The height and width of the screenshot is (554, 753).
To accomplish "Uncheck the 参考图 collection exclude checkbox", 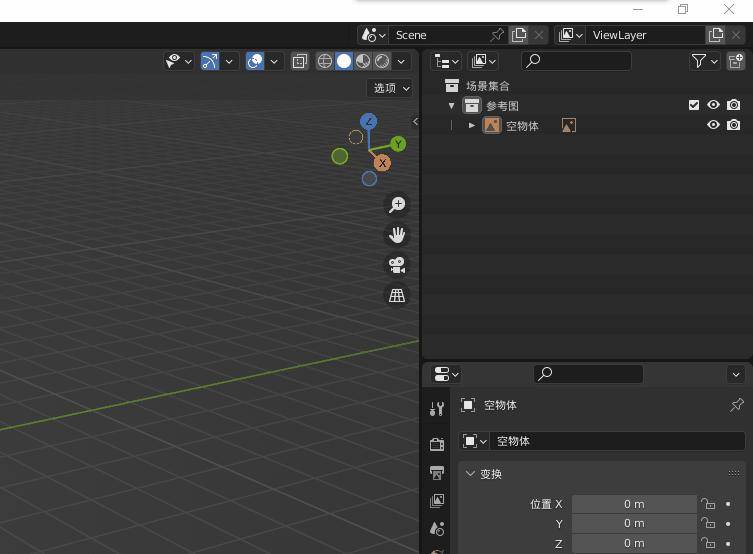I will pos(694,105).
